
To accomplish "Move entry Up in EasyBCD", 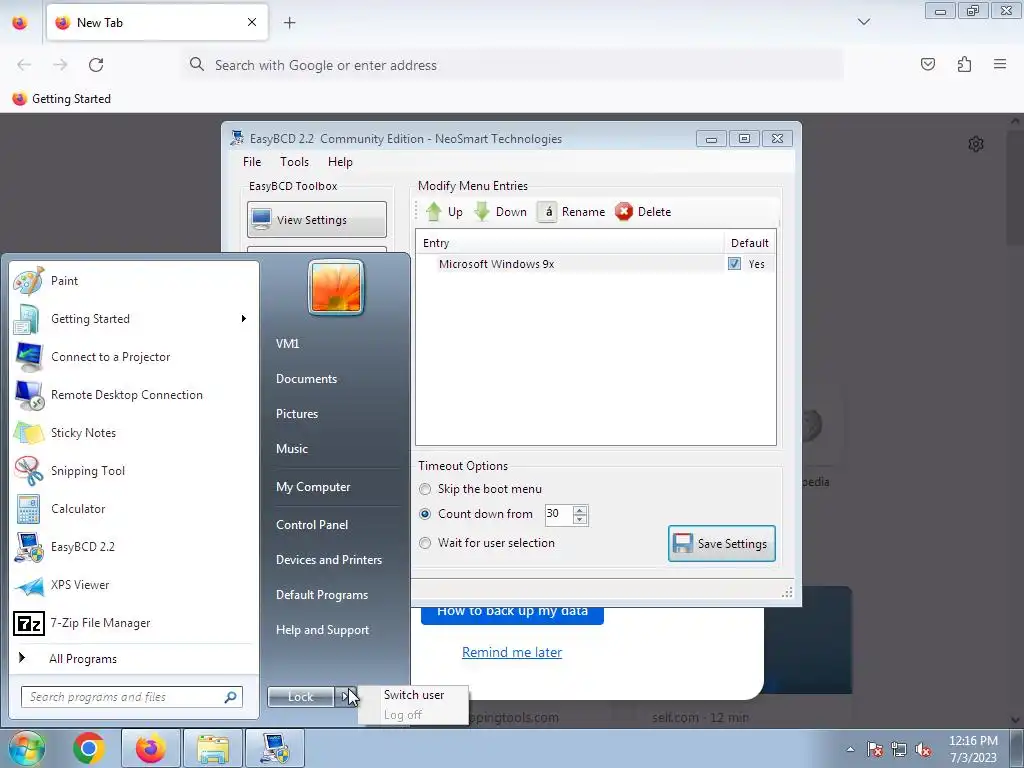I will click(444, 212).
